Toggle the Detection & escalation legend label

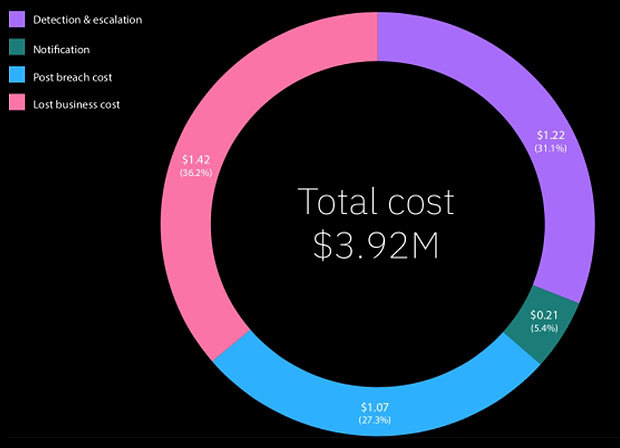tap(87, 20)
